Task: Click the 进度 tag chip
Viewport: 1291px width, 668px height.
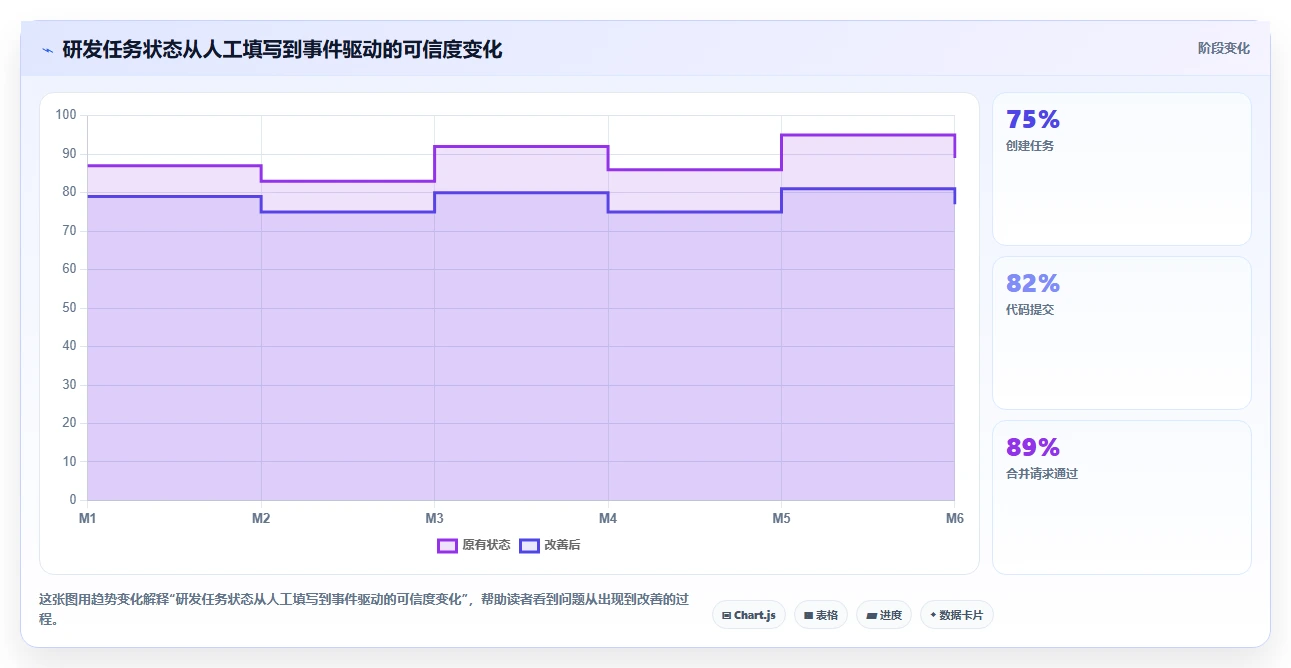Action: [884, 615]
